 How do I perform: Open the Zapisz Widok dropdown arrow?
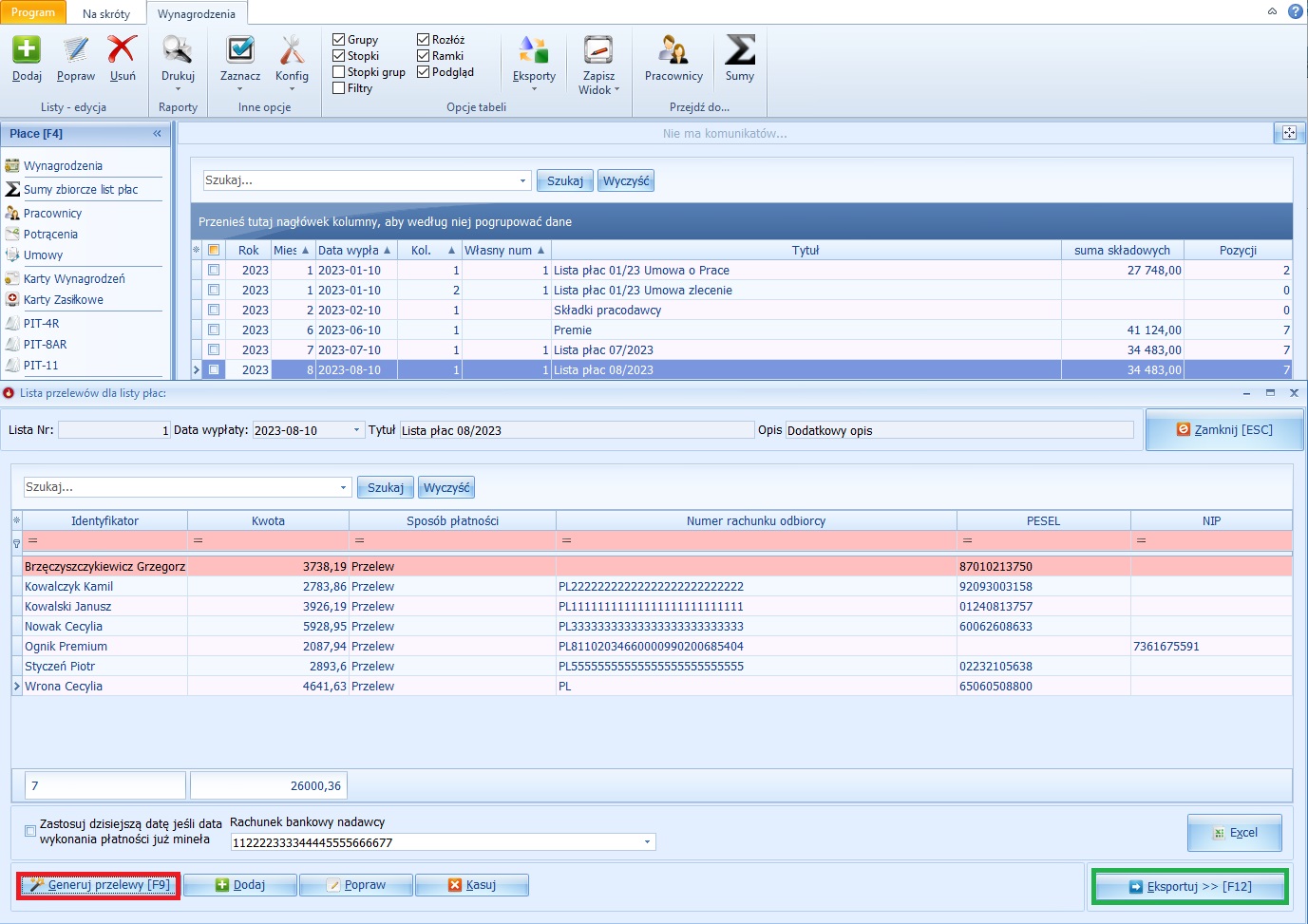pyautogui.click(x=617, y=90)
